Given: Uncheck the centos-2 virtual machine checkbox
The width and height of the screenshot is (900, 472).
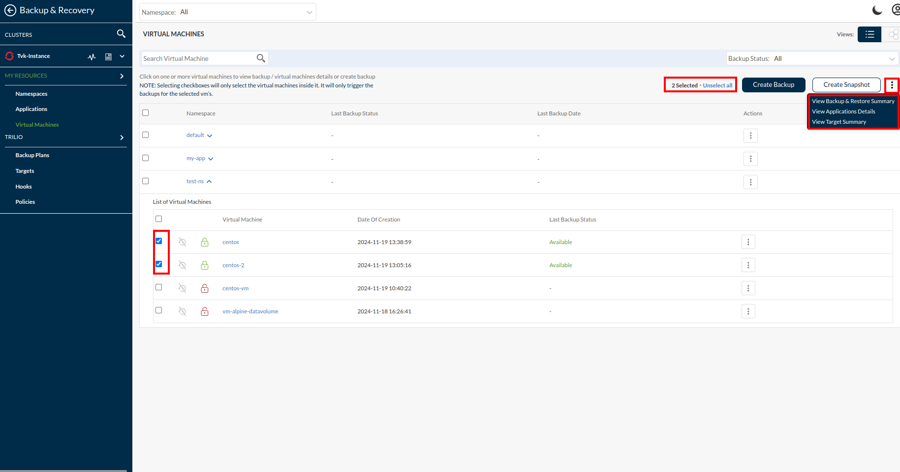Looking at the screenshot, I should 159,265.
